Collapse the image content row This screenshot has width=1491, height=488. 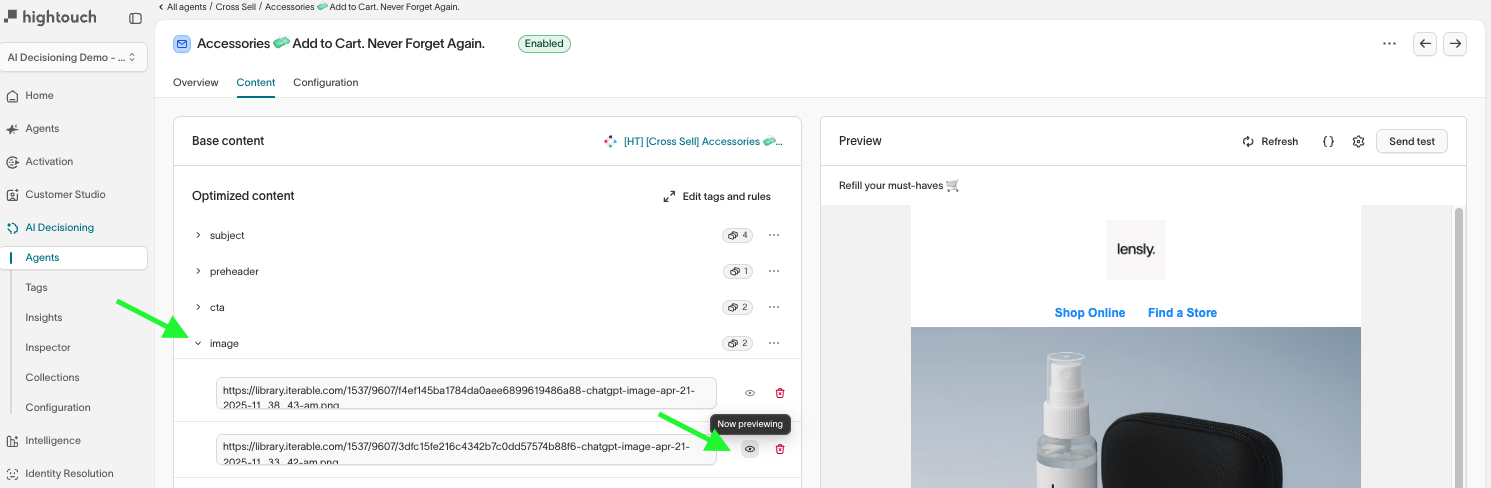point(198,344)
